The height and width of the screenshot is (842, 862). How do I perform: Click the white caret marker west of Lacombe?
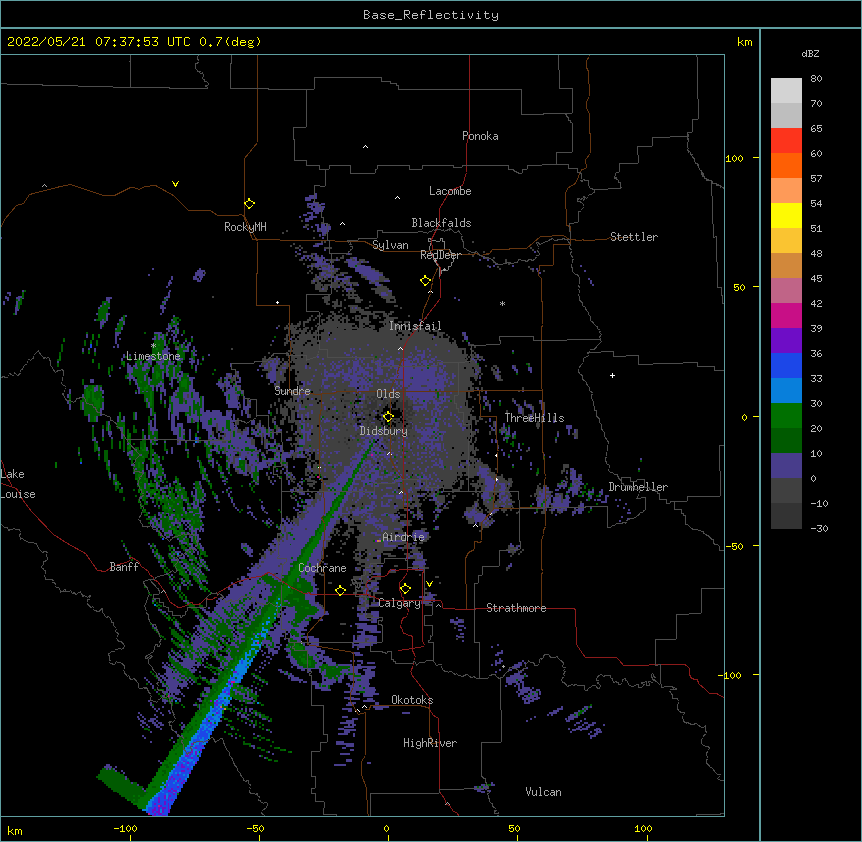397,198
